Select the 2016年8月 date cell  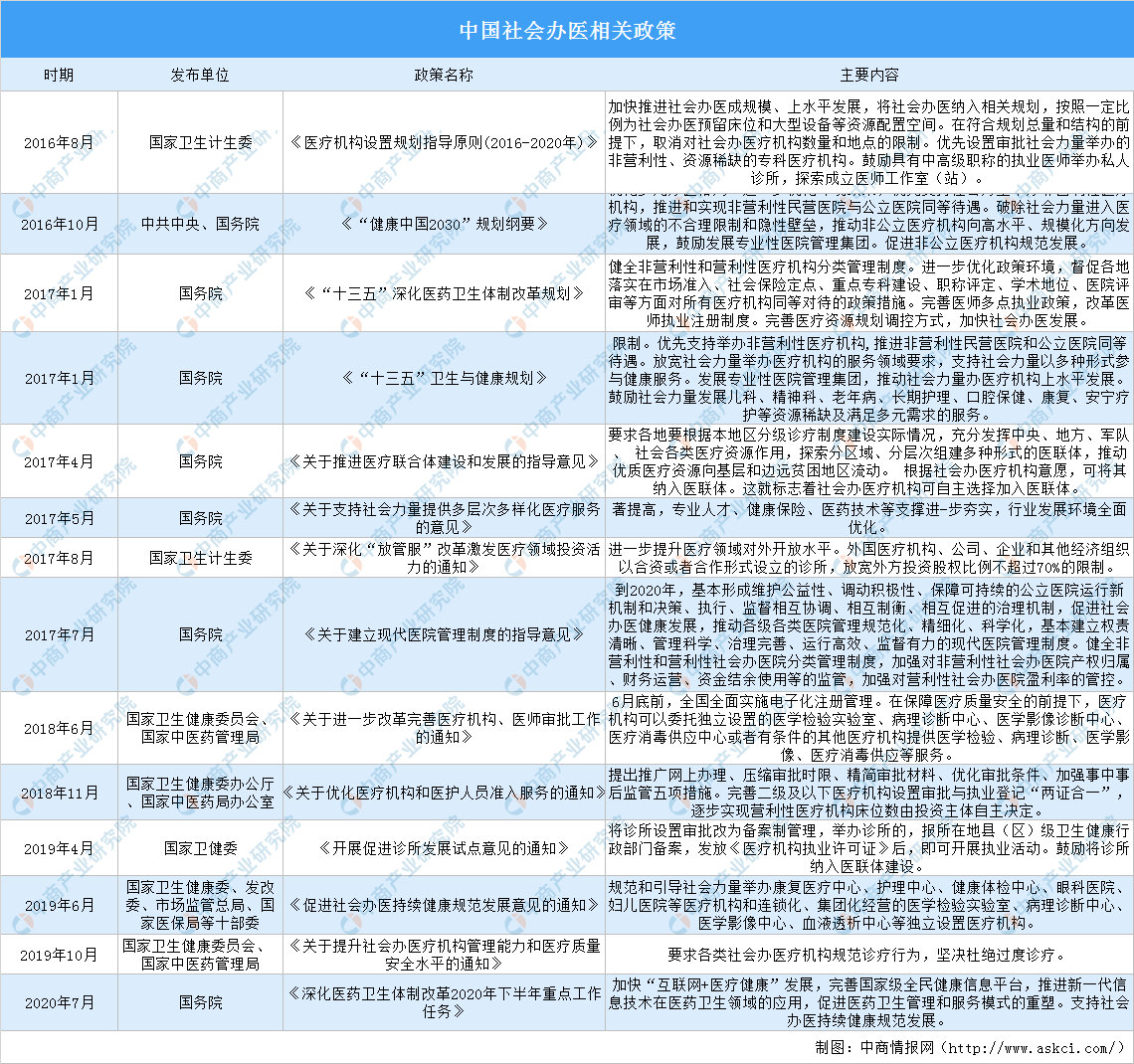[58, 142]
